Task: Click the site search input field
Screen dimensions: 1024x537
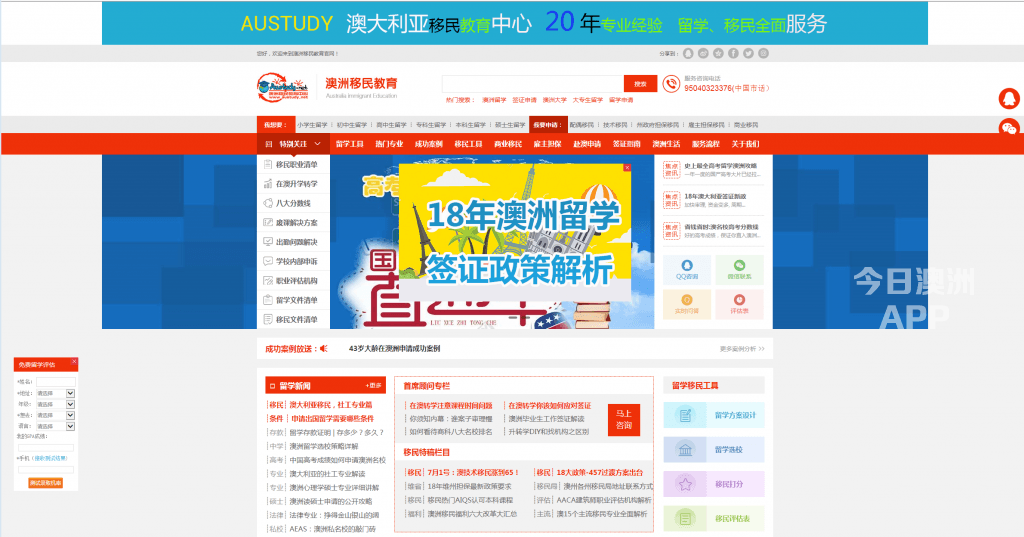Action: [532, 84]
